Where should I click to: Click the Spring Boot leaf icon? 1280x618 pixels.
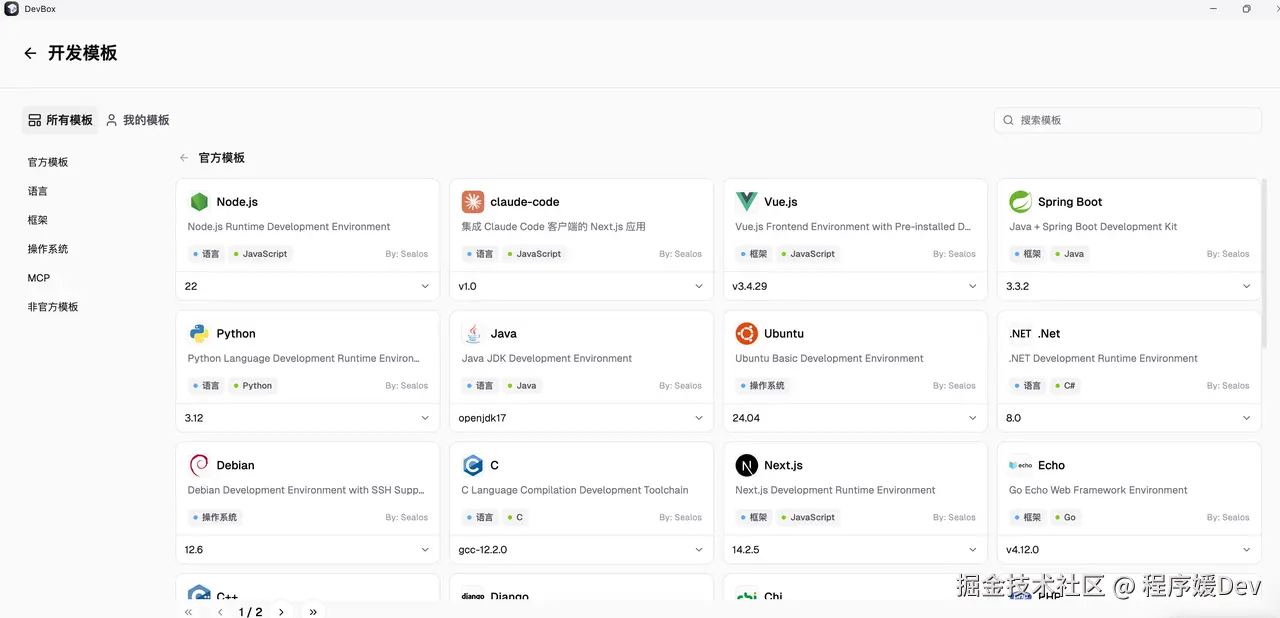(x=1020, y=202)
